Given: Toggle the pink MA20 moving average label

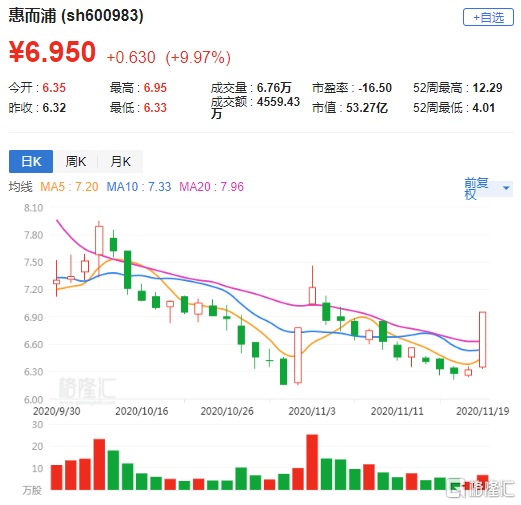Looking at the screenshot, I should tap(212, 187).
